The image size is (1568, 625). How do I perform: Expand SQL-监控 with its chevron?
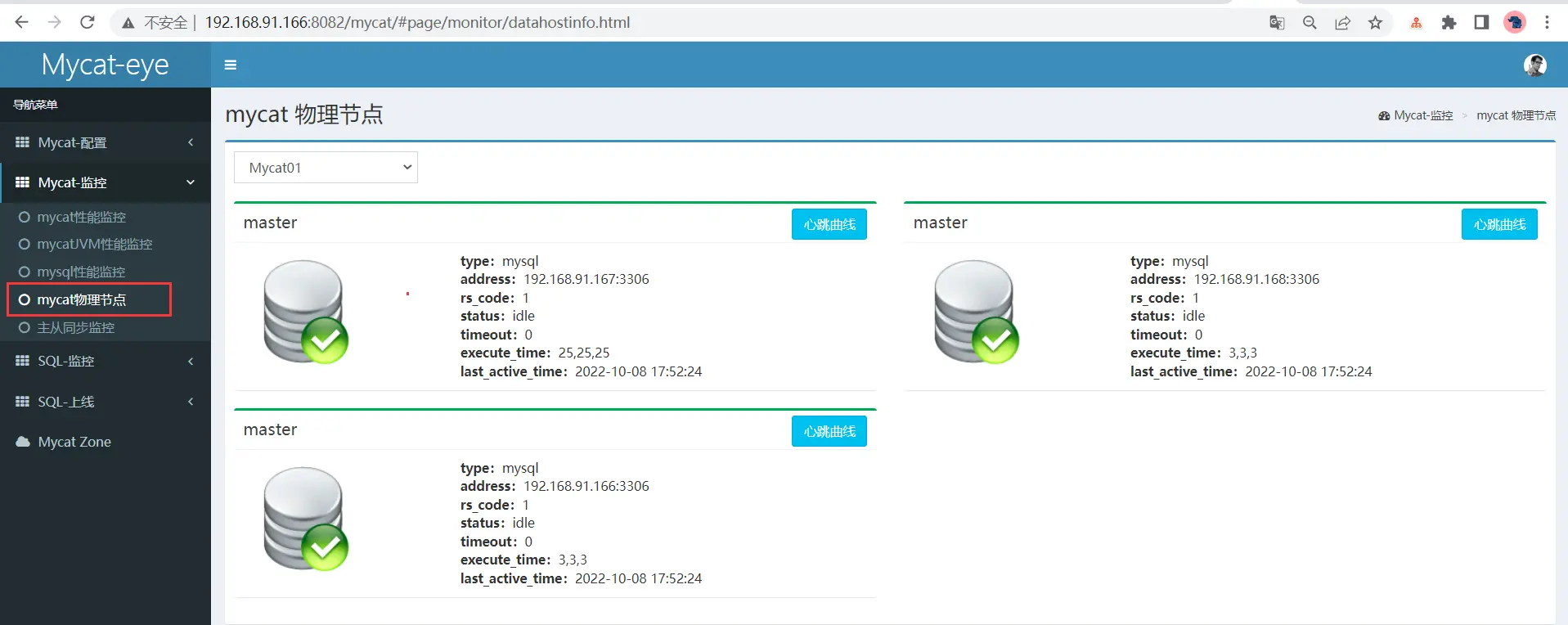point(191,361)
